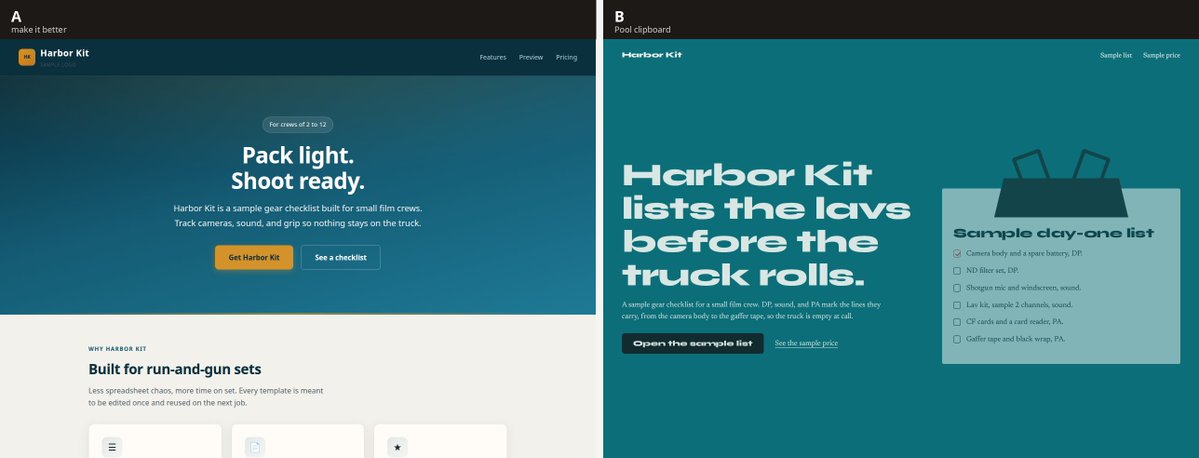This screenshot has width=1199, height=458.
Task: Click the Pool clipboard caption under B
Action: coord(642,30)
